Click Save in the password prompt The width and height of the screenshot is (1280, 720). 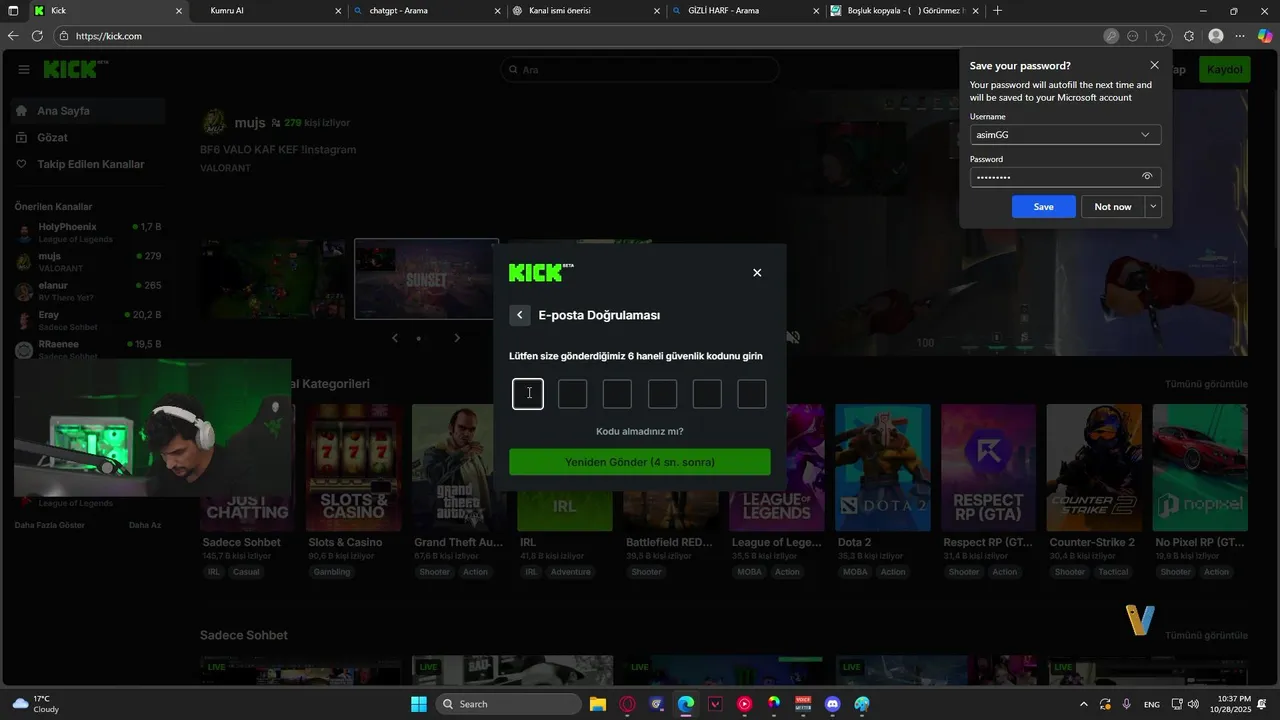(1043, 207)
